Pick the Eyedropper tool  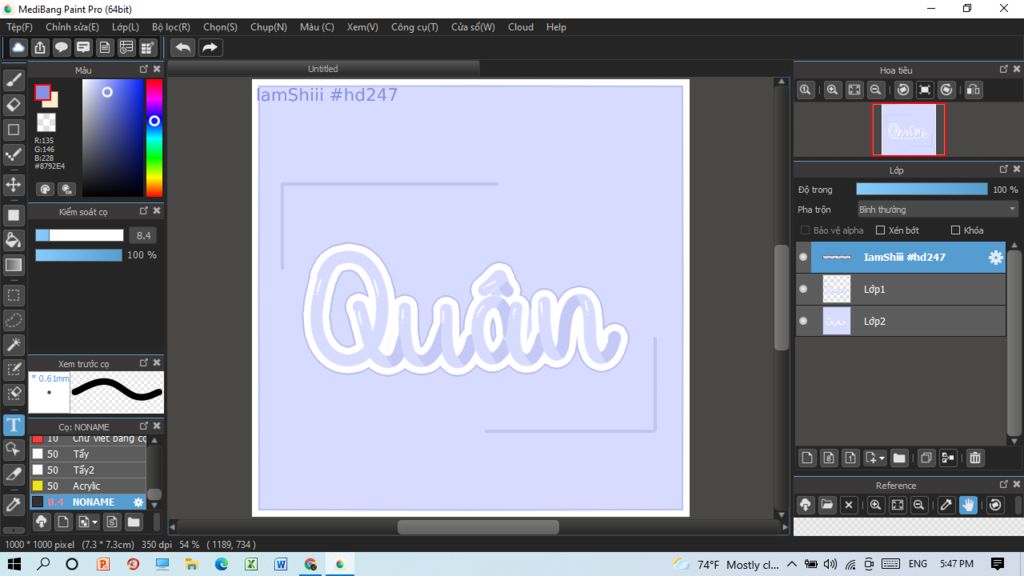point(13,504)
